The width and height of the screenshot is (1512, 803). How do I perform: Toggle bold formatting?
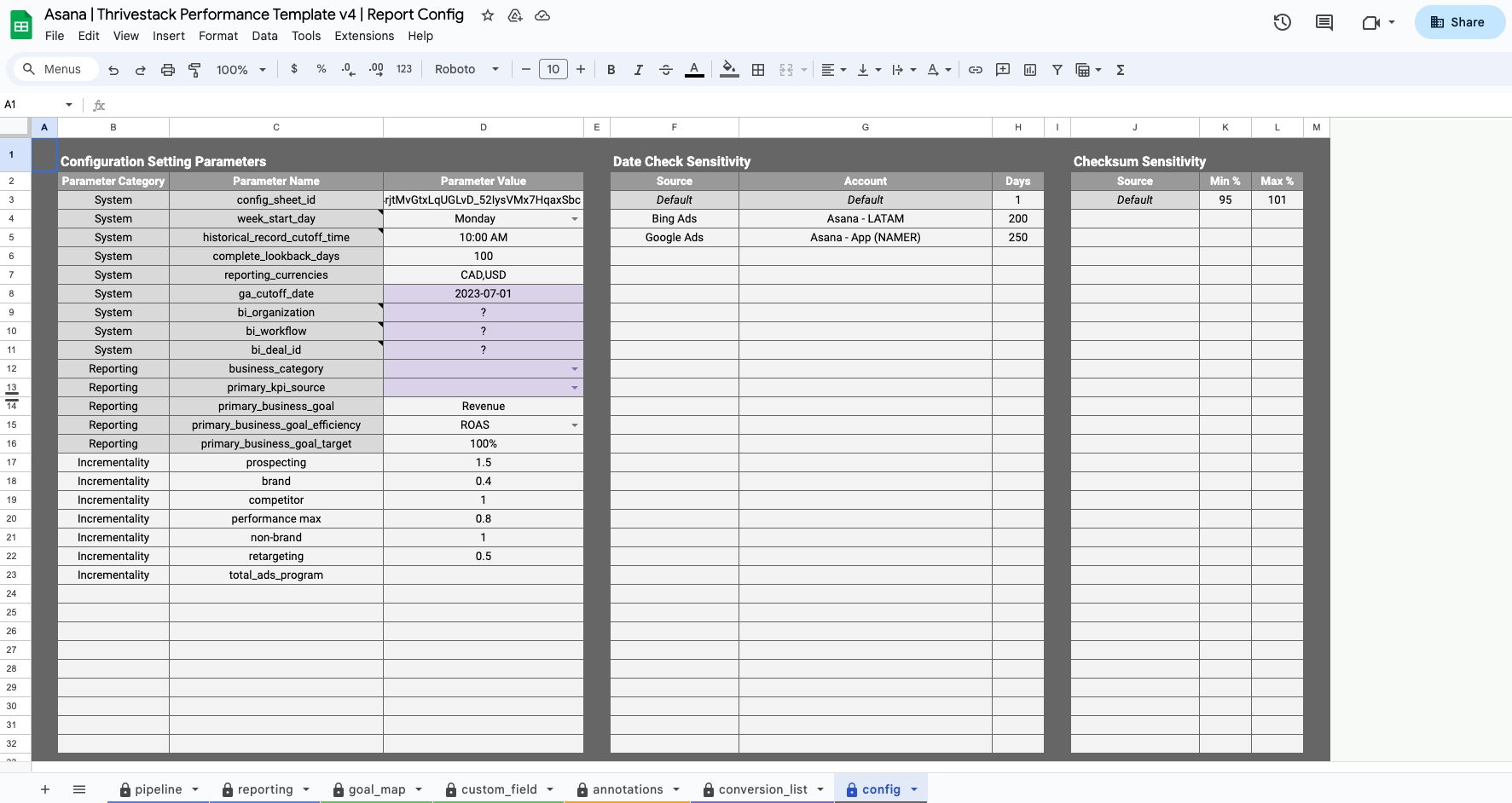click(611, 70)
